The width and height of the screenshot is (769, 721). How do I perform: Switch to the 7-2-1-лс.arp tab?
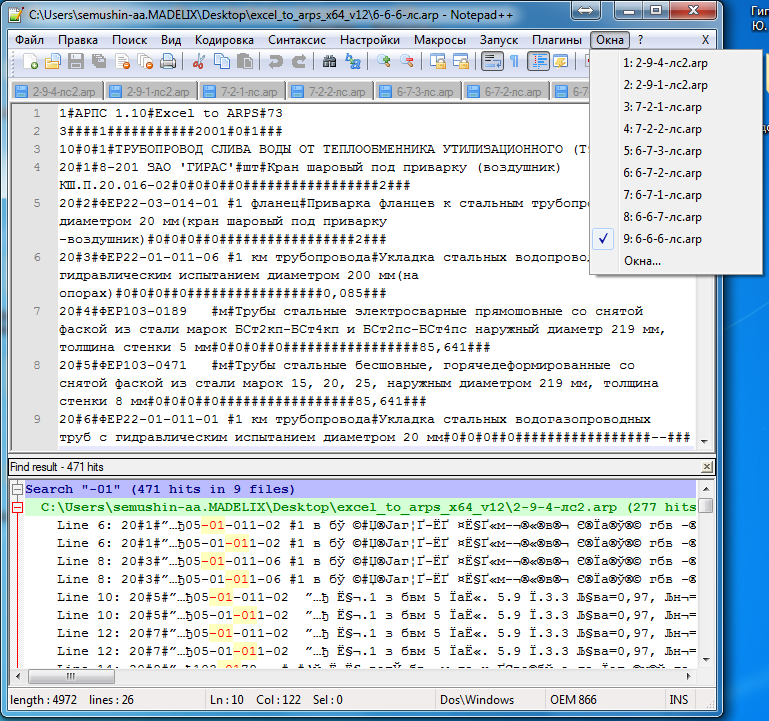tap(243, 92)
